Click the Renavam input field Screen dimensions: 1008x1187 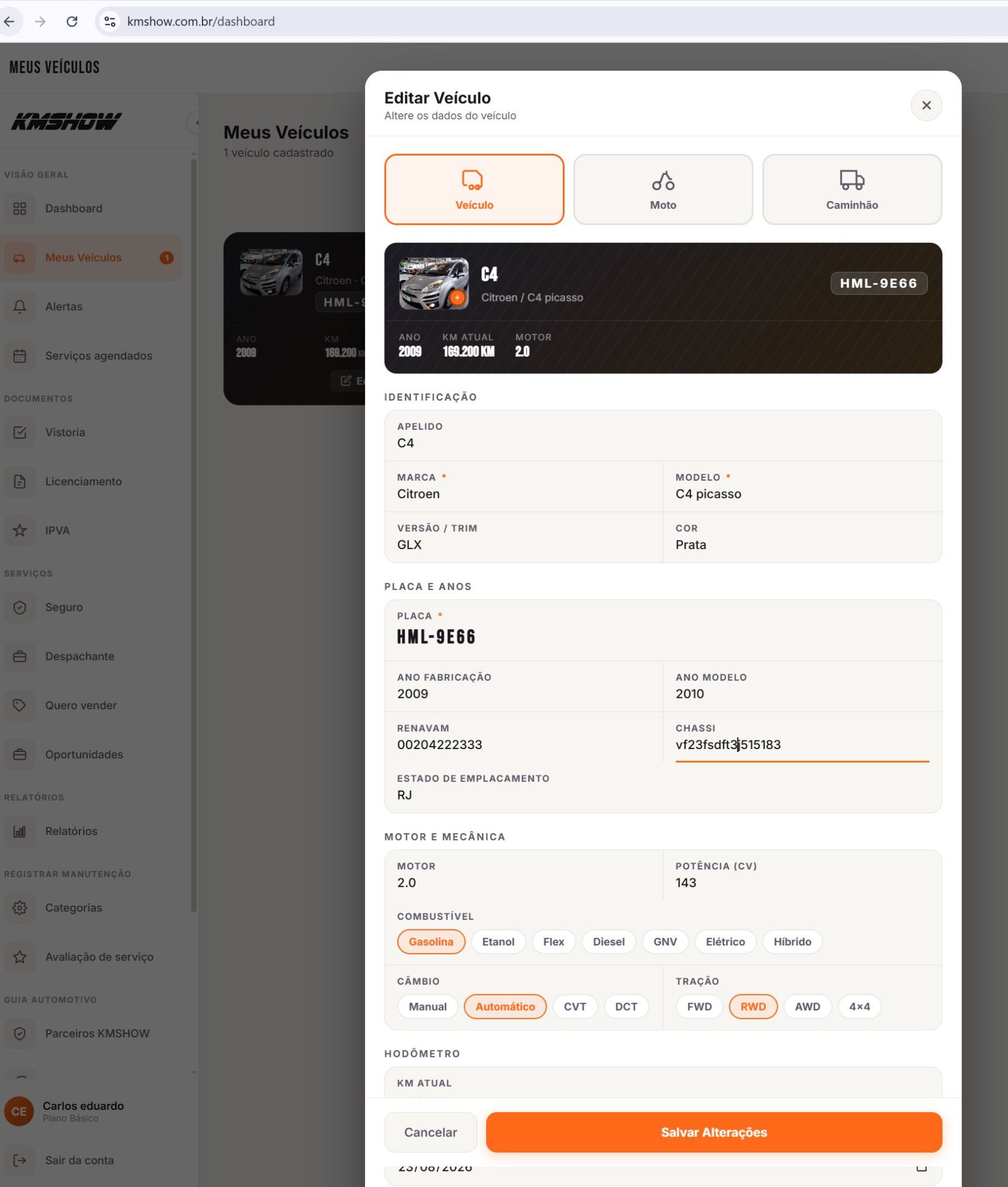pyautogui.click(x=524, y=737)
